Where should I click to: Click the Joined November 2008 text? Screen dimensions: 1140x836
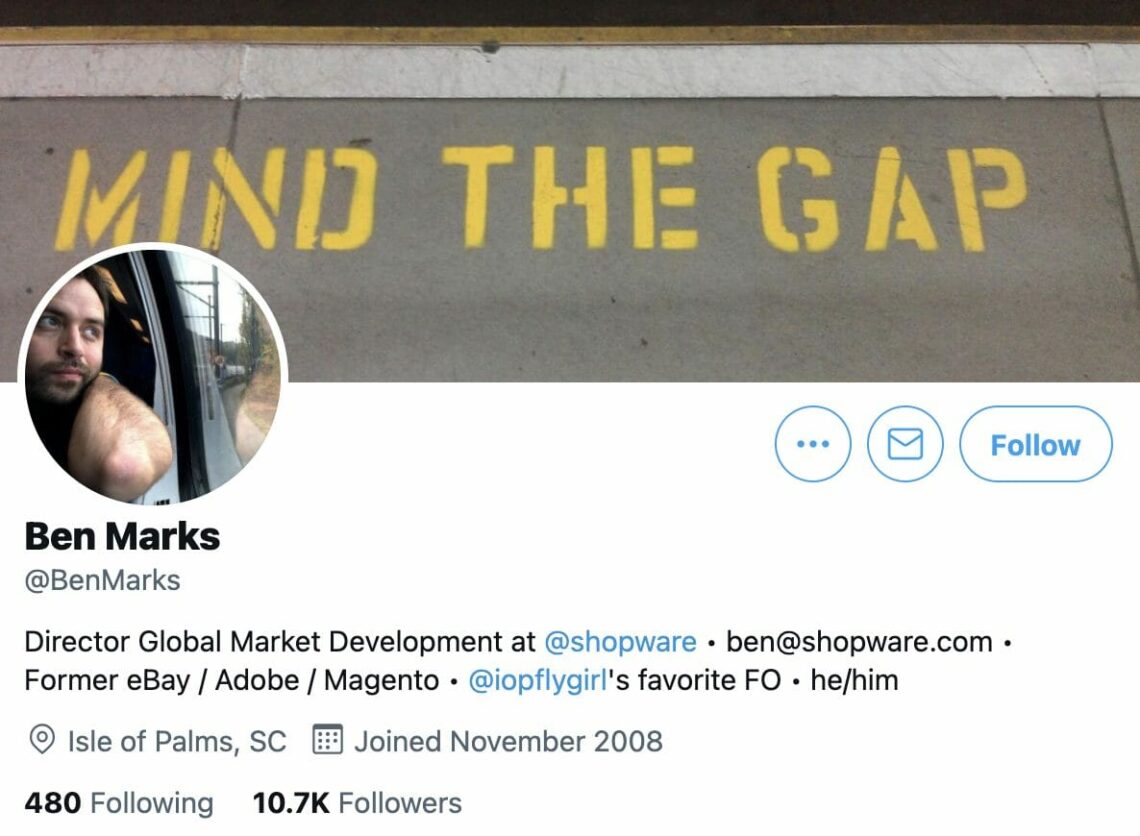(508, 741)
